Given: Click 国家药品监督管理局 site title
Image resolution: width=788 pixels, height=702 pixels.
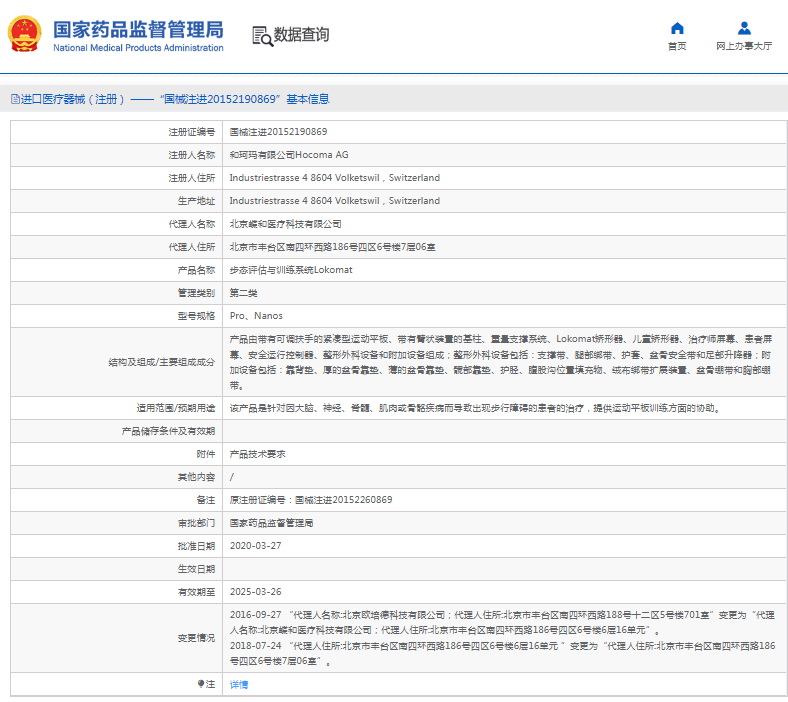Looking at the screenshot, I should (138, 29).
